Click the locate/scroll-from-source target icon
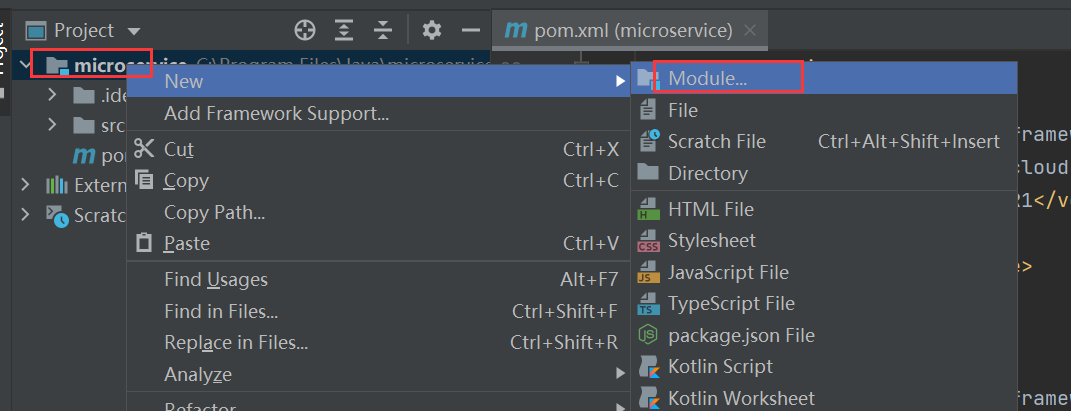Image resolution: width=1071 pixels, height=411 pixels. (305, 30)
